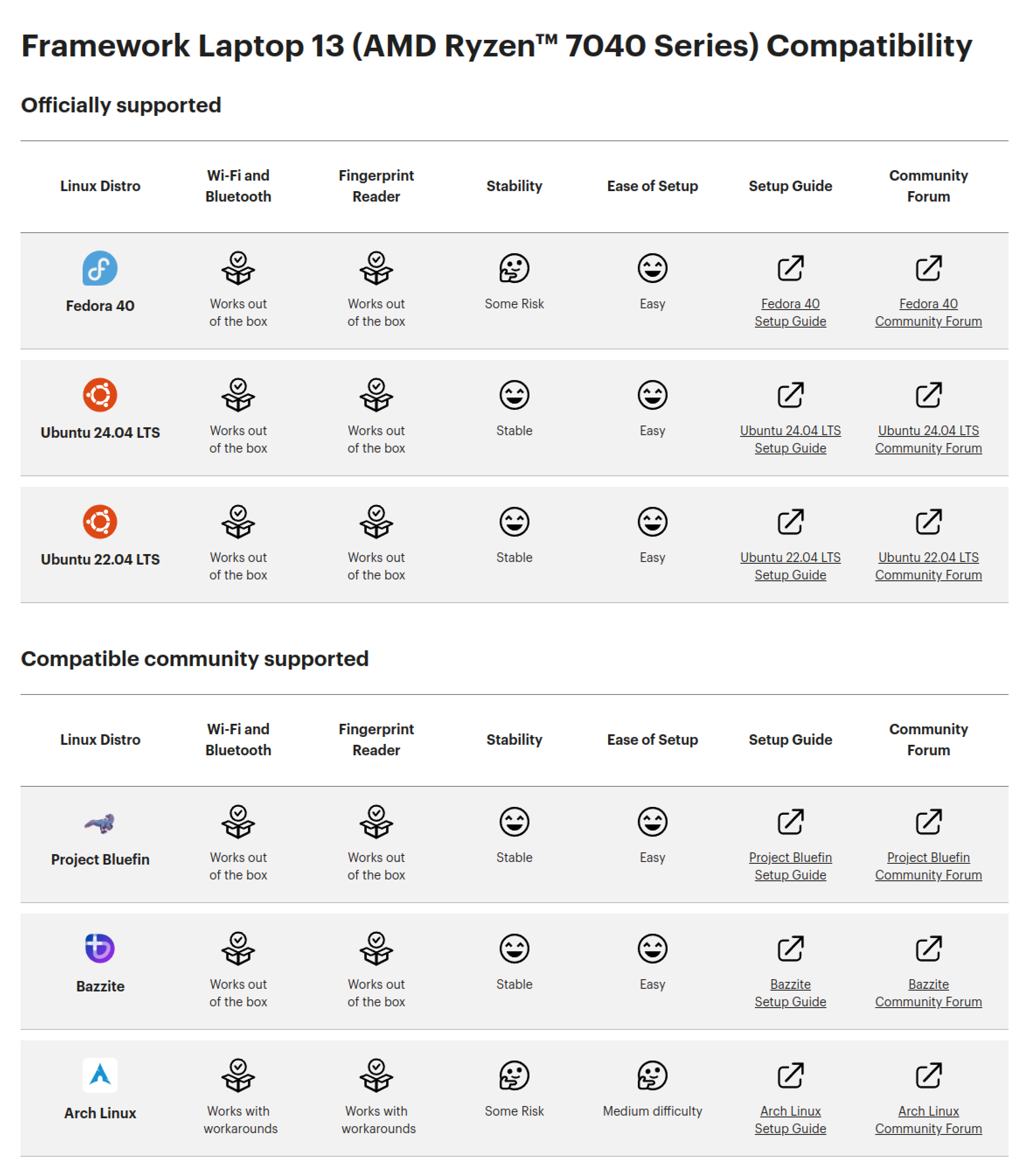Screen dimensions: 1023x1176
Task: Visit Arch Linux Community Forum link
Action: [x=928, y=1120]
